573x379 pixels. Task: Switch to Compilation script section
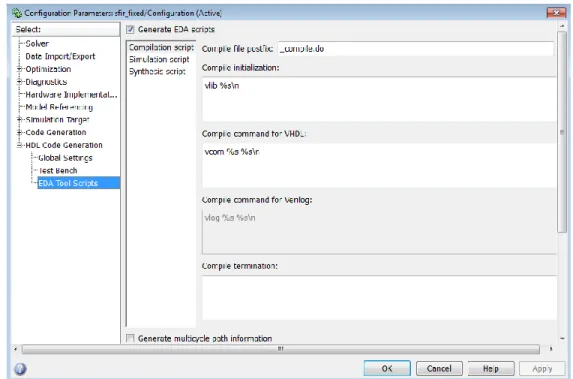click(161, 48)
